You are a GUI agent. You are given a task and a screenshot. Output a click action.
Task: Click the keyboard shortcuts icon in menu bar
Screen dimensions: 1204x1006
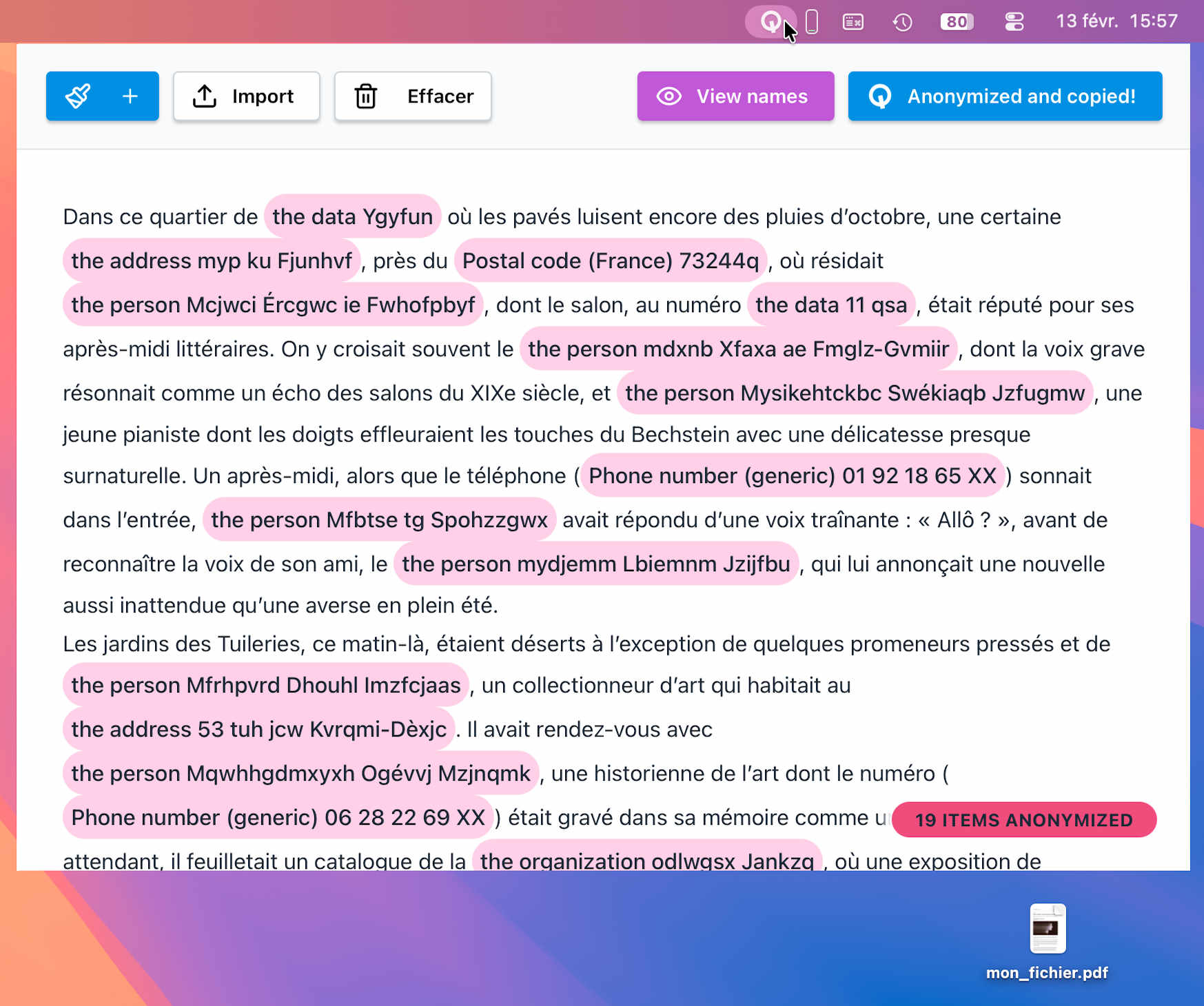[x=853, y=21]
